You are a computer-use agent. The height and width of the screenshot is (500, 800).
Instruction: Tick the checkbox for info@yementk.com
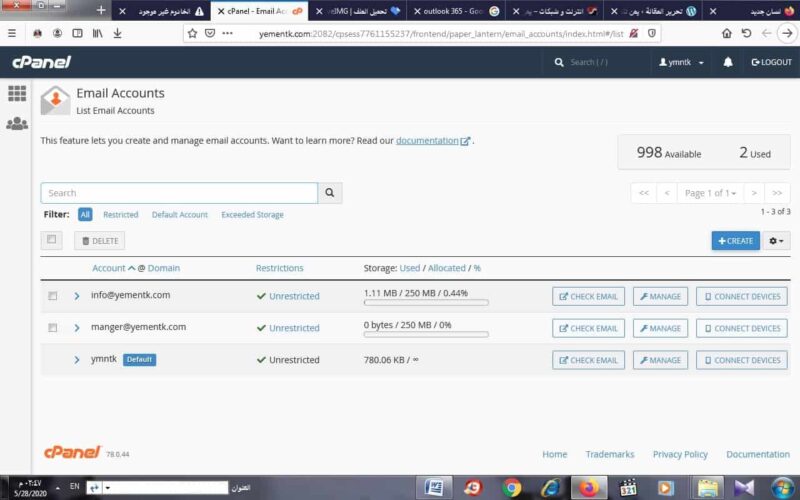pos(53,296)
